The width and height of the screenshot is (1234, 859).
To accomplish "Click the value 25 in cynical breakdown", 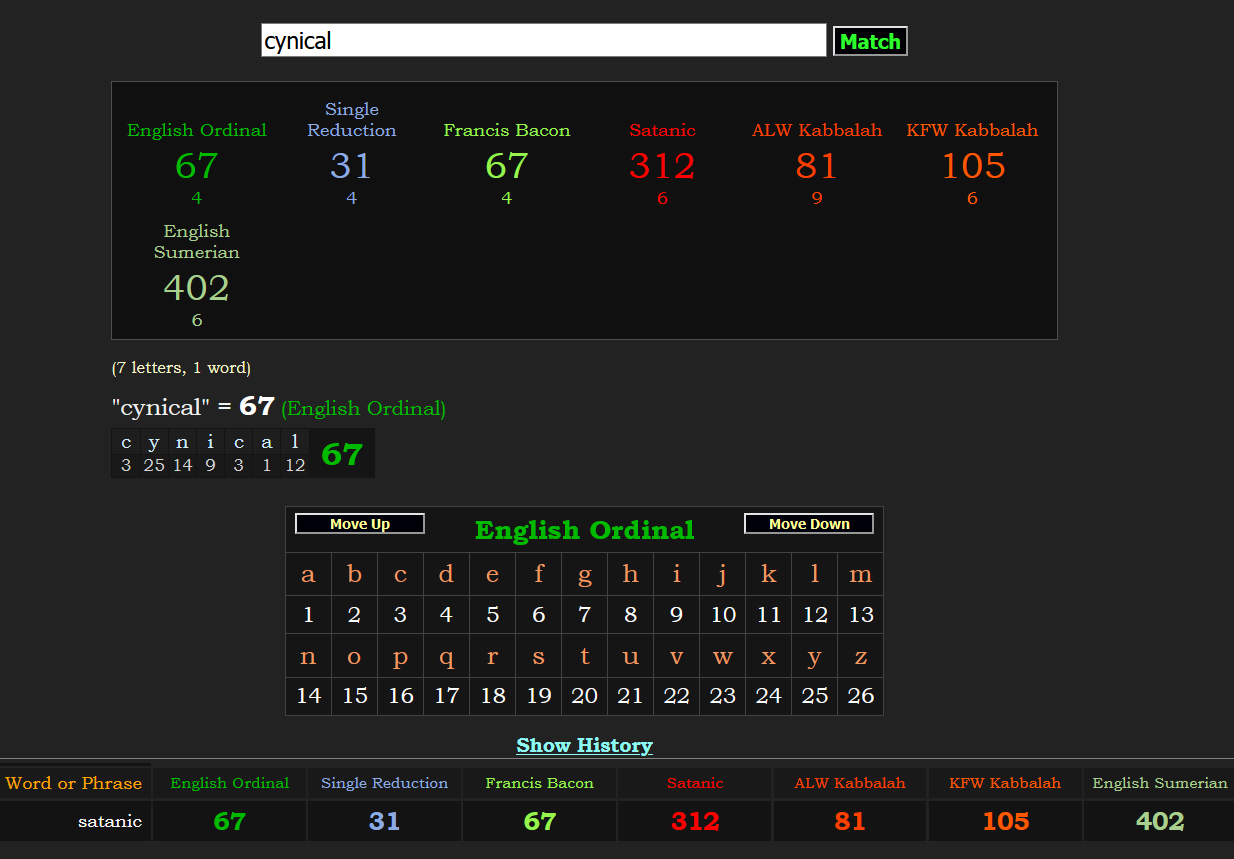I will [153, 465].
